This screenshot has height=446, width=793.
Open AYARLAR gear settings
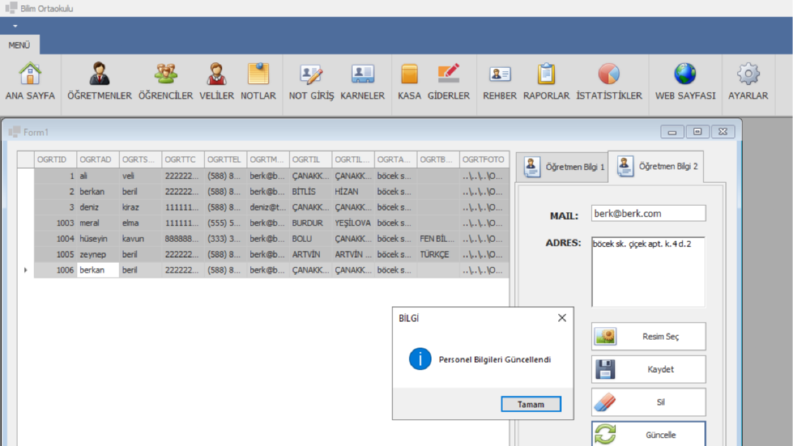pos(748,81)
